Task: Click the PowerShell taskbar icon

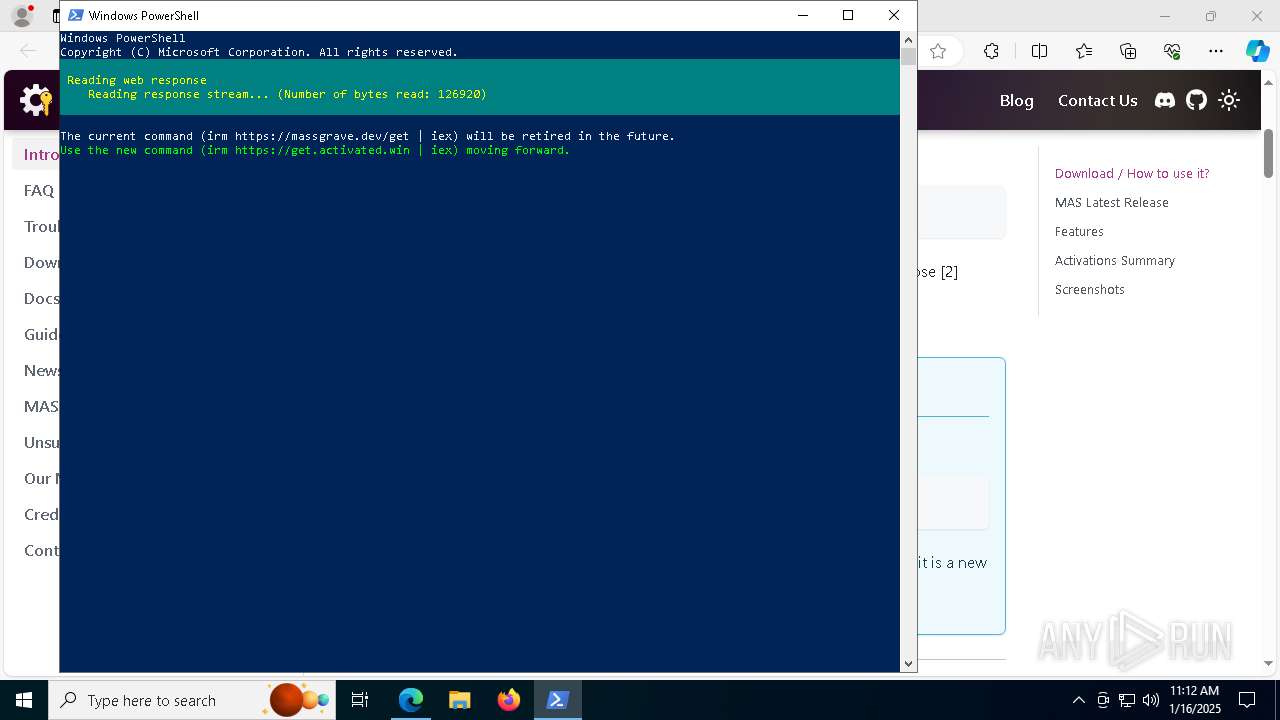Action: click(558, 700)
